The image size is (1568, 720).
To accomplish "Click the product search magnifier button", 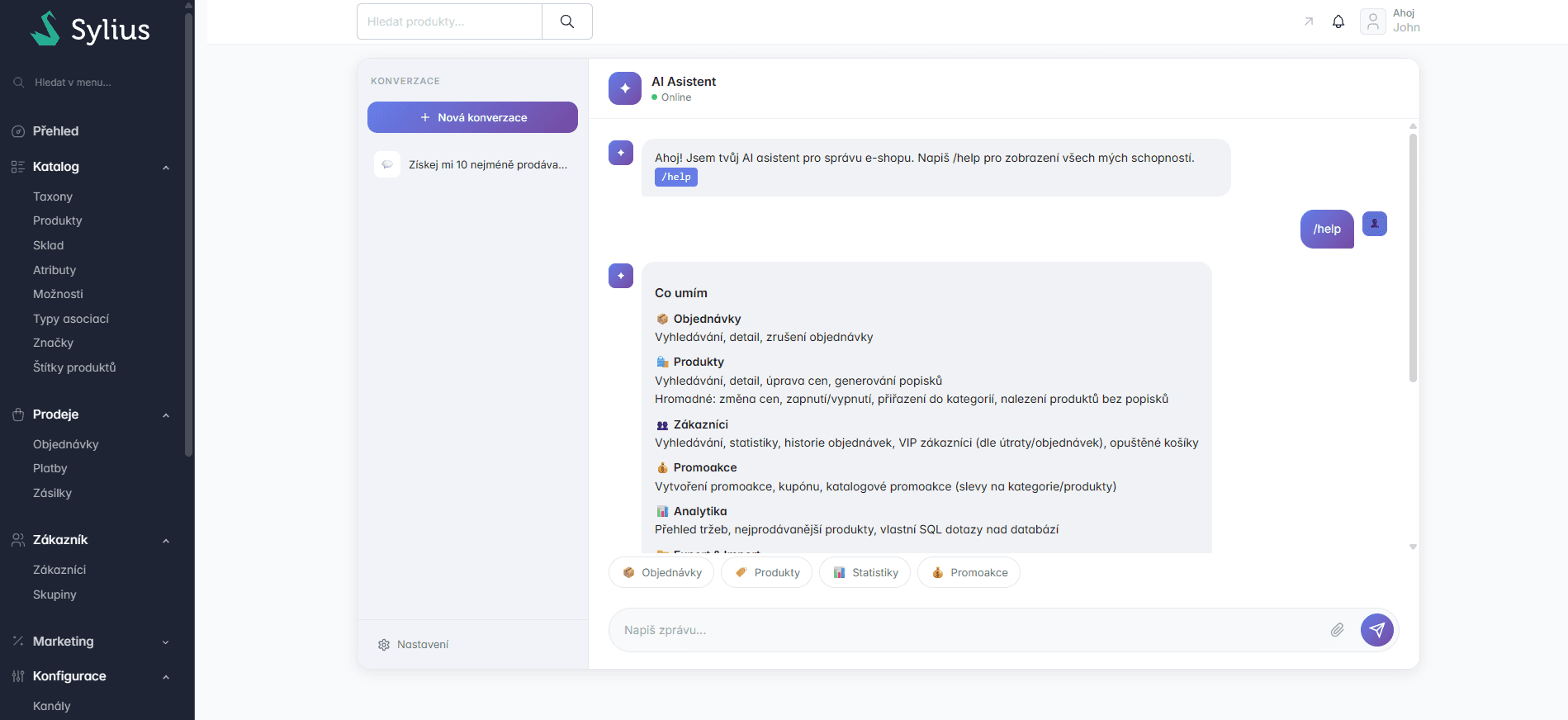I will pos(567,21).
